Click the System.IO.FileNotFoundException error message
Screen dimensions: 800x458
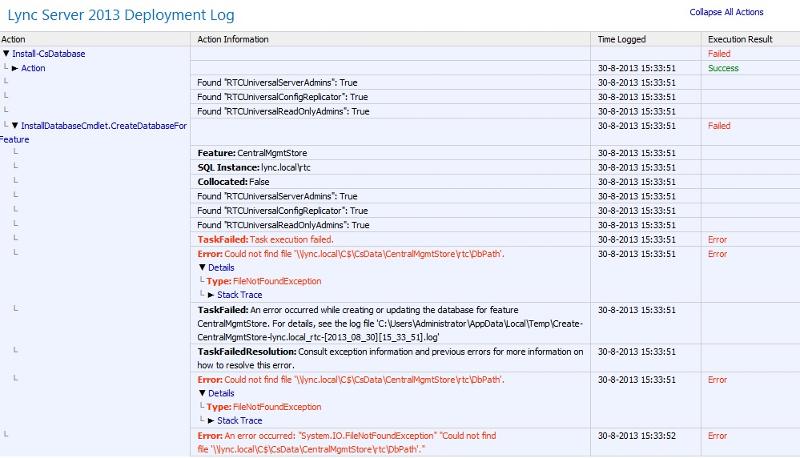[x=347, y=442]
